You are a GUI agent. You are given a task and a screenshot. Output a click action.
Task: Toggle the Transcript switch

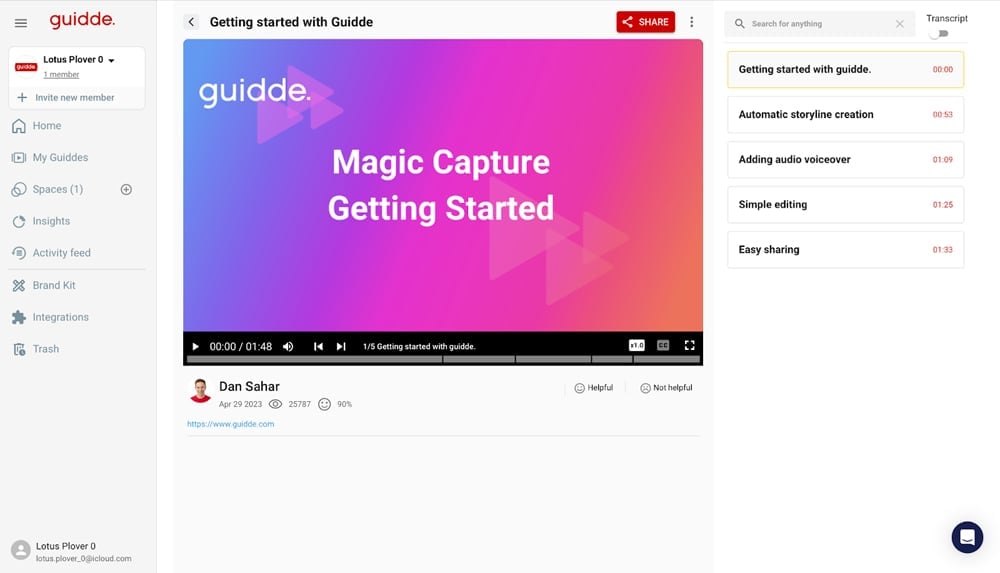[x=939, y=34]
